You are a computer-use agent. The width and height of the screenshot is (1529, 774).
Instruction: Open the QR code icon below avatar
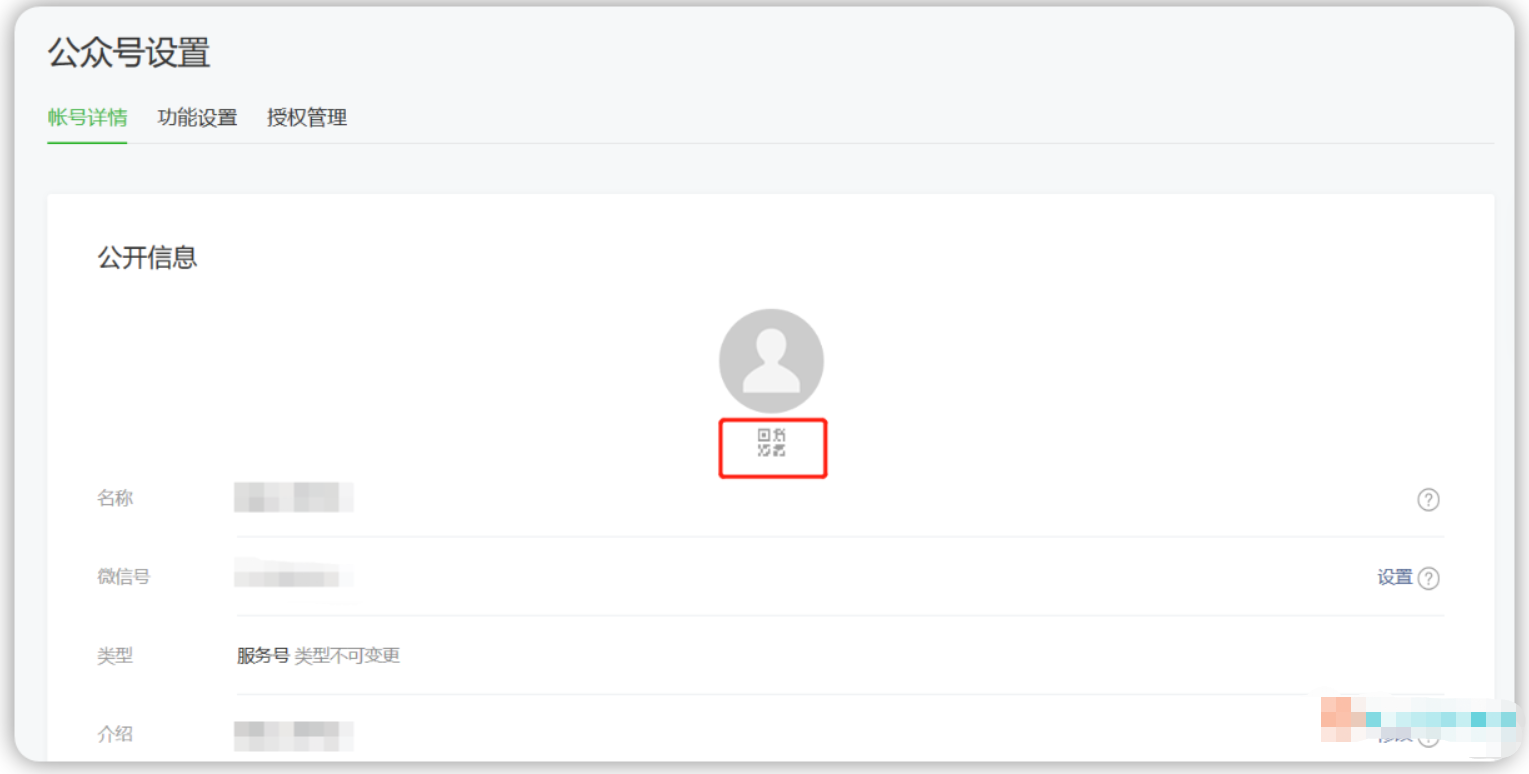coord(771,442)
